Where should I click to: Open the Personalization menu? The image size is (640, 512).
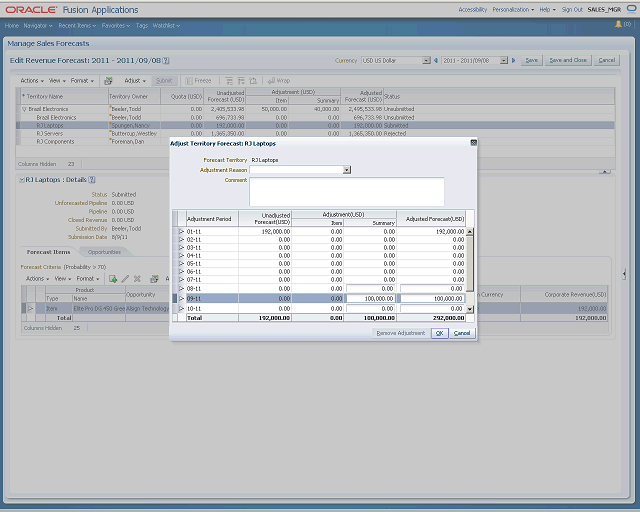[513, 9]
